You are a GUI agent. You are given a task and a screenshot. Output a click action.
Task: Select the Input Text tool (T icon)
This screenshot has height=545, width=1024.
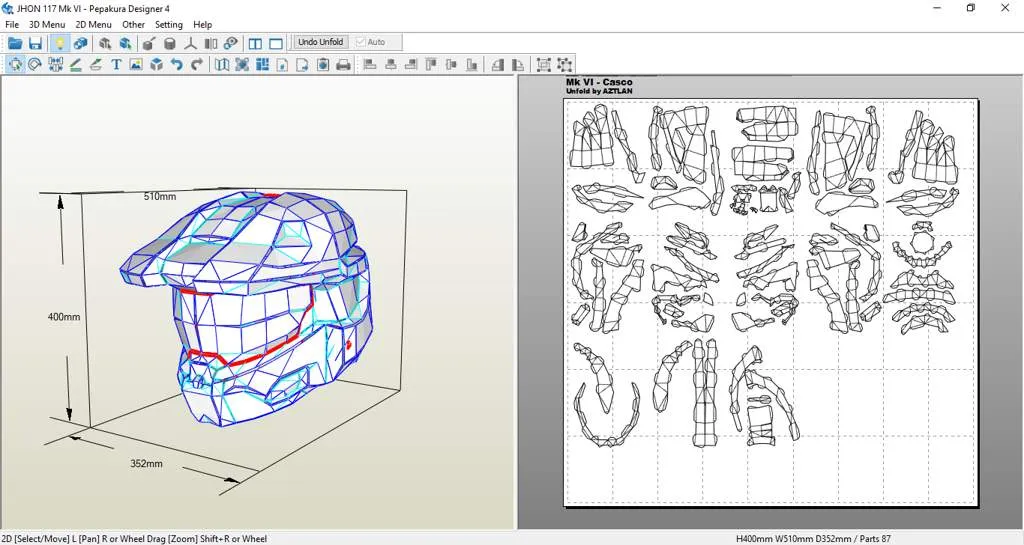point(116,65)
